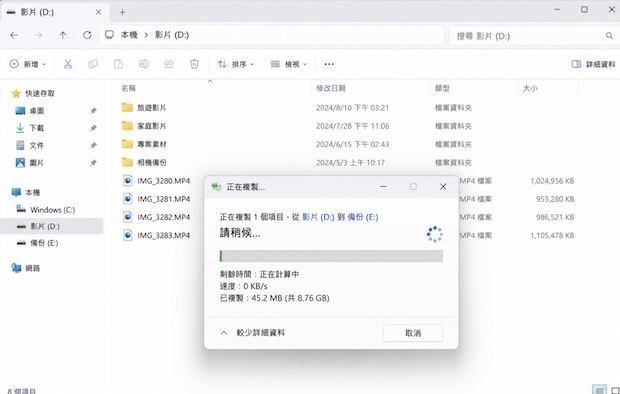
Task: Collapse details with 較少詳細資料
Action: (x=252, y=333)
